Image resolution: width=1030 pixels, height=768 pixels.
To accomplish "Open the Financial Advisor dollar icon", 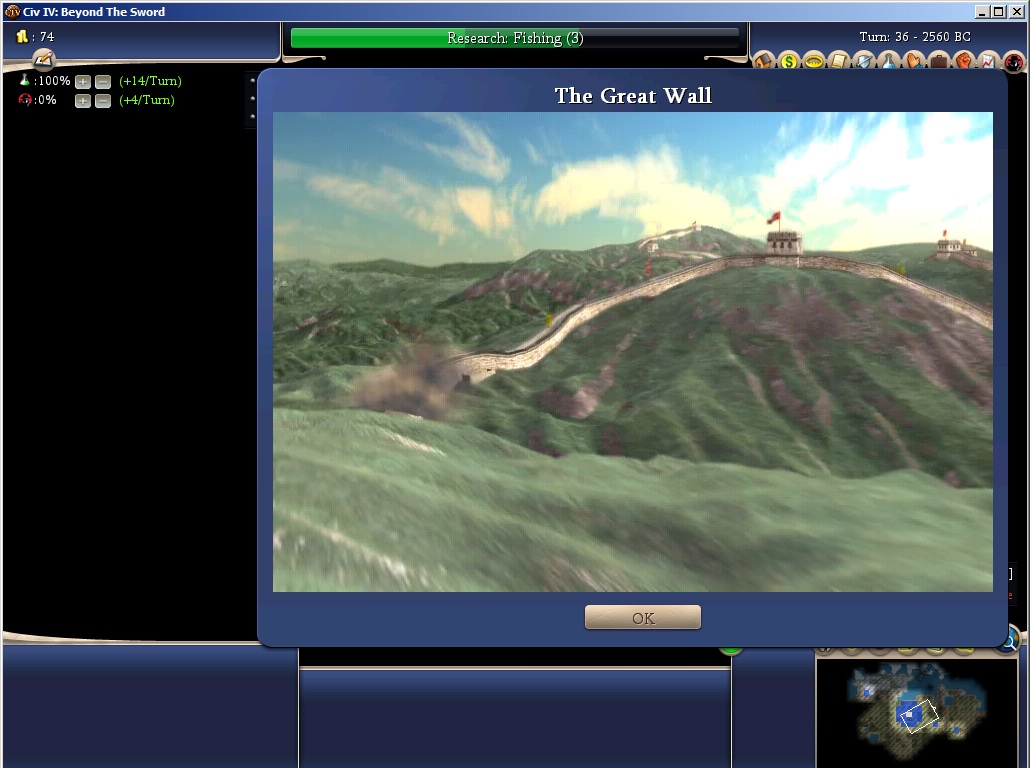I will 789,62.
